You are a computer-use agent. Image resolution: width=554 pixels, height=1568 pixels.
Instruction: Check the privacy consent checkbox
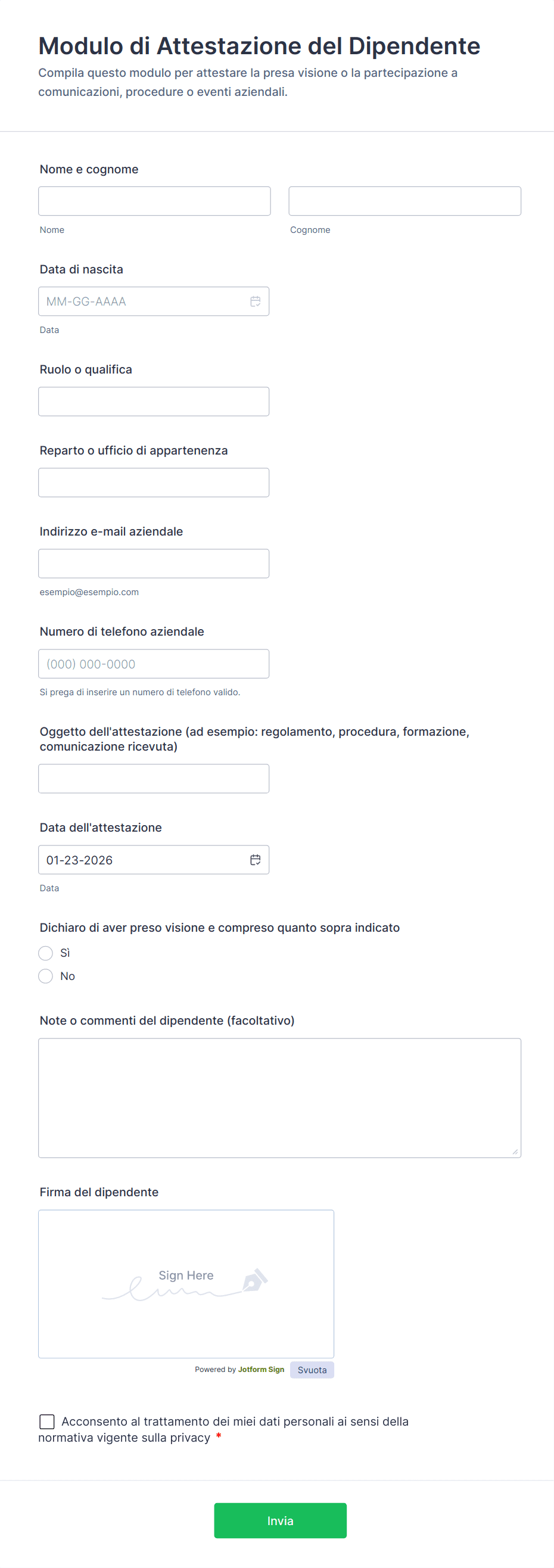pyautogui.click(x=47, y=1421)
